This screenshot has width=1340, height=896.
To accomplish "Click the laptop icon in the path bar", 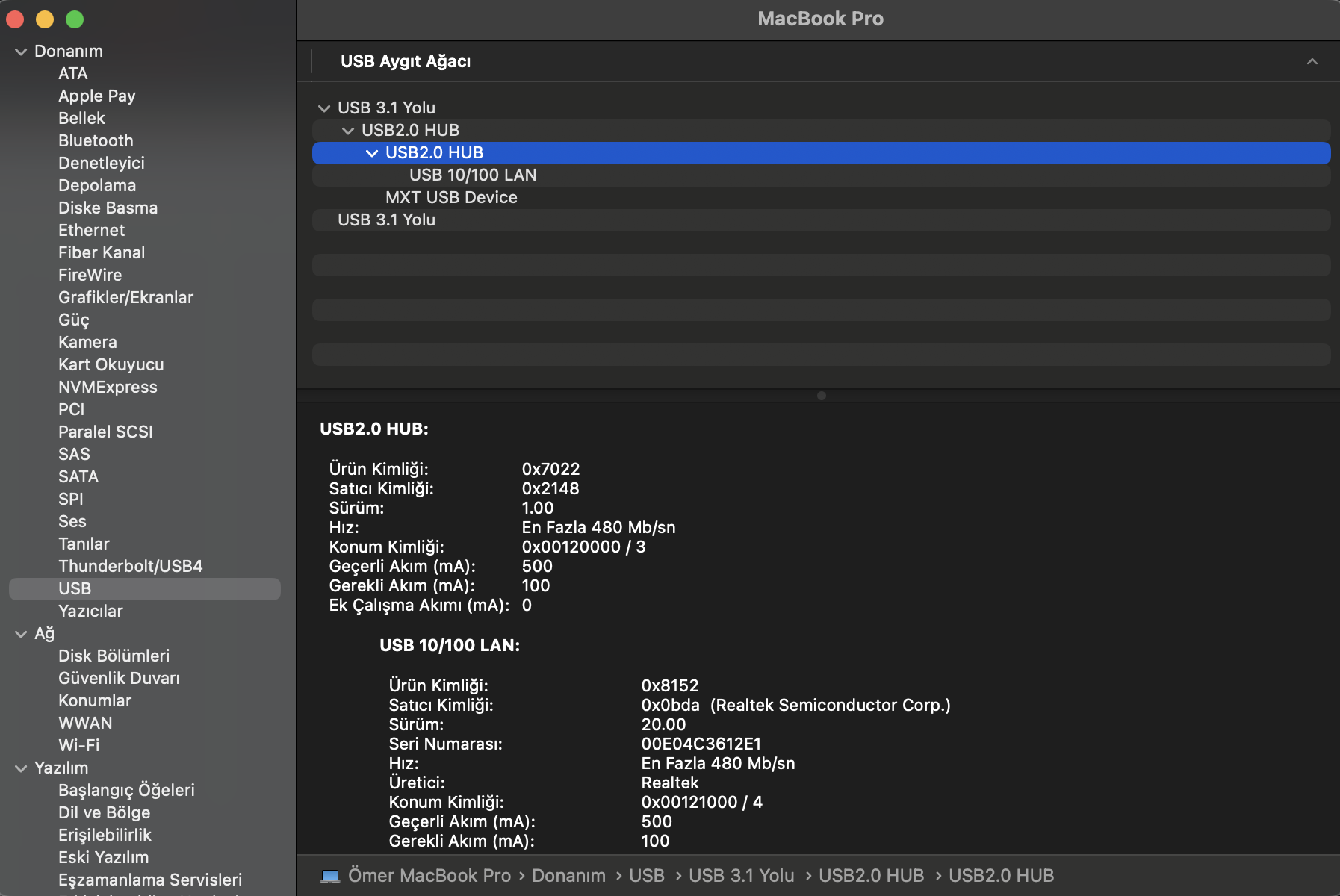I will click(x=329, y=875).
